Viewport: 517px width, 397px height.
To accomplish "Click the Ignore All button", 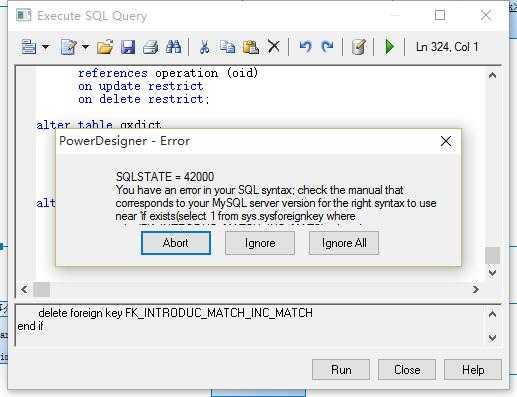I will coord(344,243).
